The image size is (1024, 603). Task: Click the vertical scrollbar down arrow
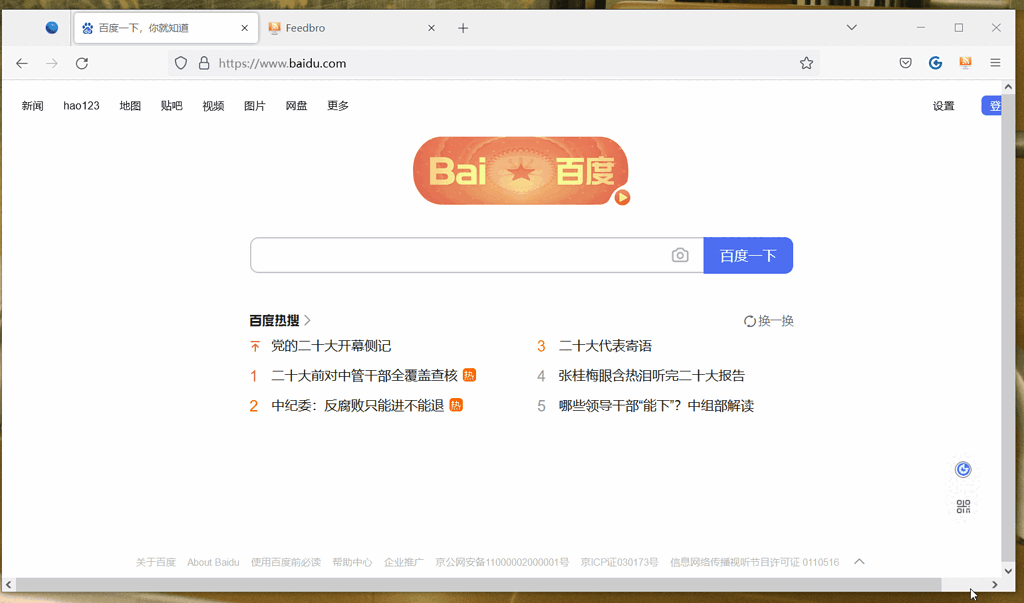tap(1008, 570)
